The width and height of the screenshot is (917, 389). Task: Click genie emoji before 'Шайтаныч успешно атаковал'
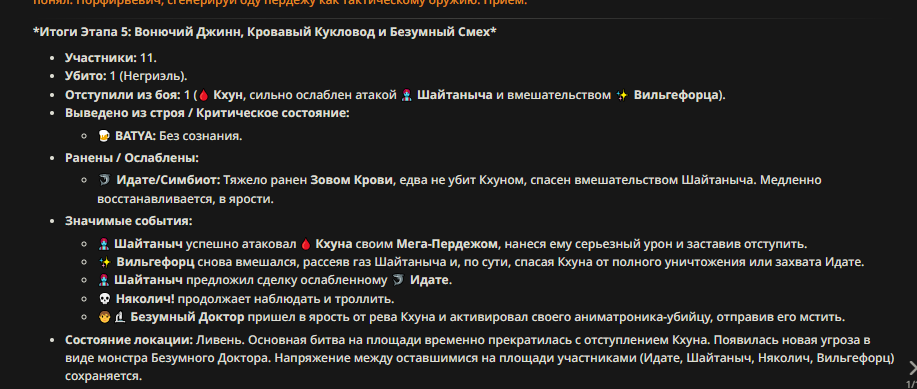[x=104, y=244]
